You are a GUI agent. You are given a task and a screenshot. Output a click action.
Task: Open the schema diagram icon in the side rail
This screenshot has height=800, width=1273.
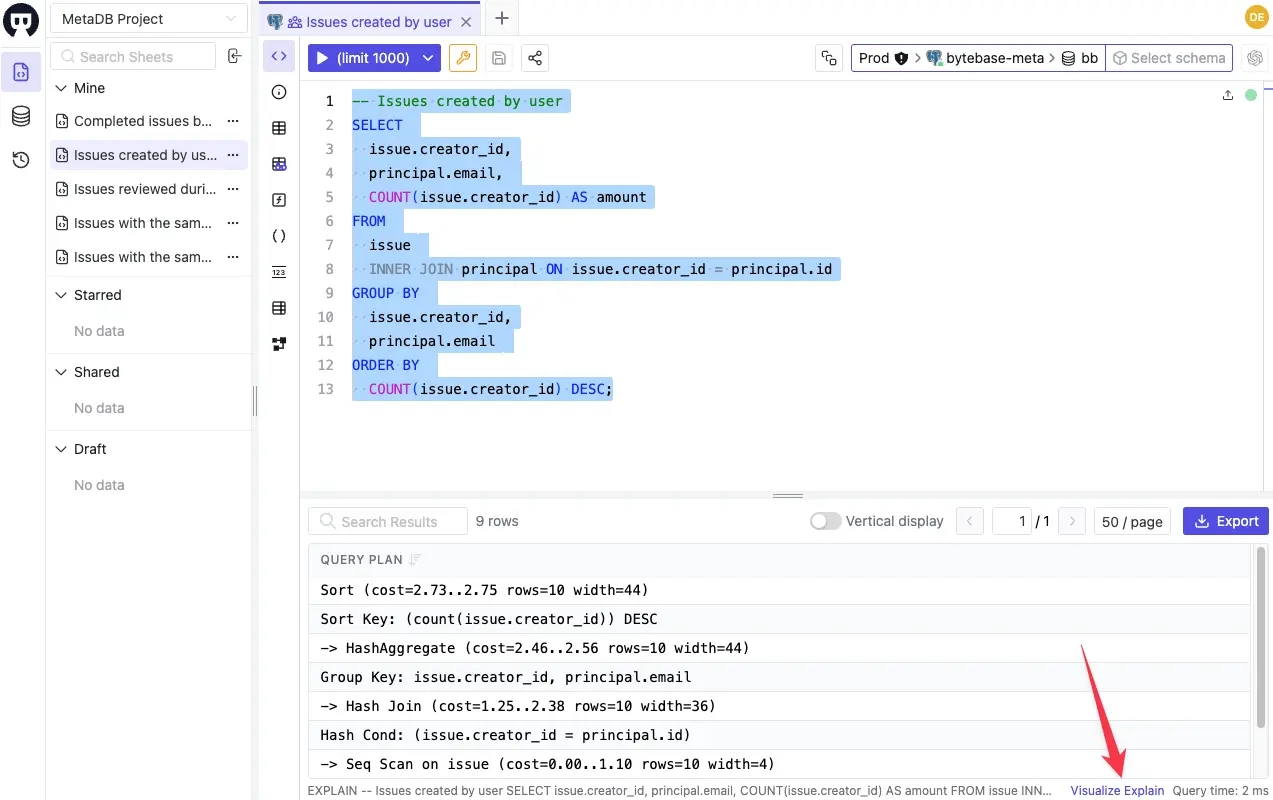coord(279,344)
